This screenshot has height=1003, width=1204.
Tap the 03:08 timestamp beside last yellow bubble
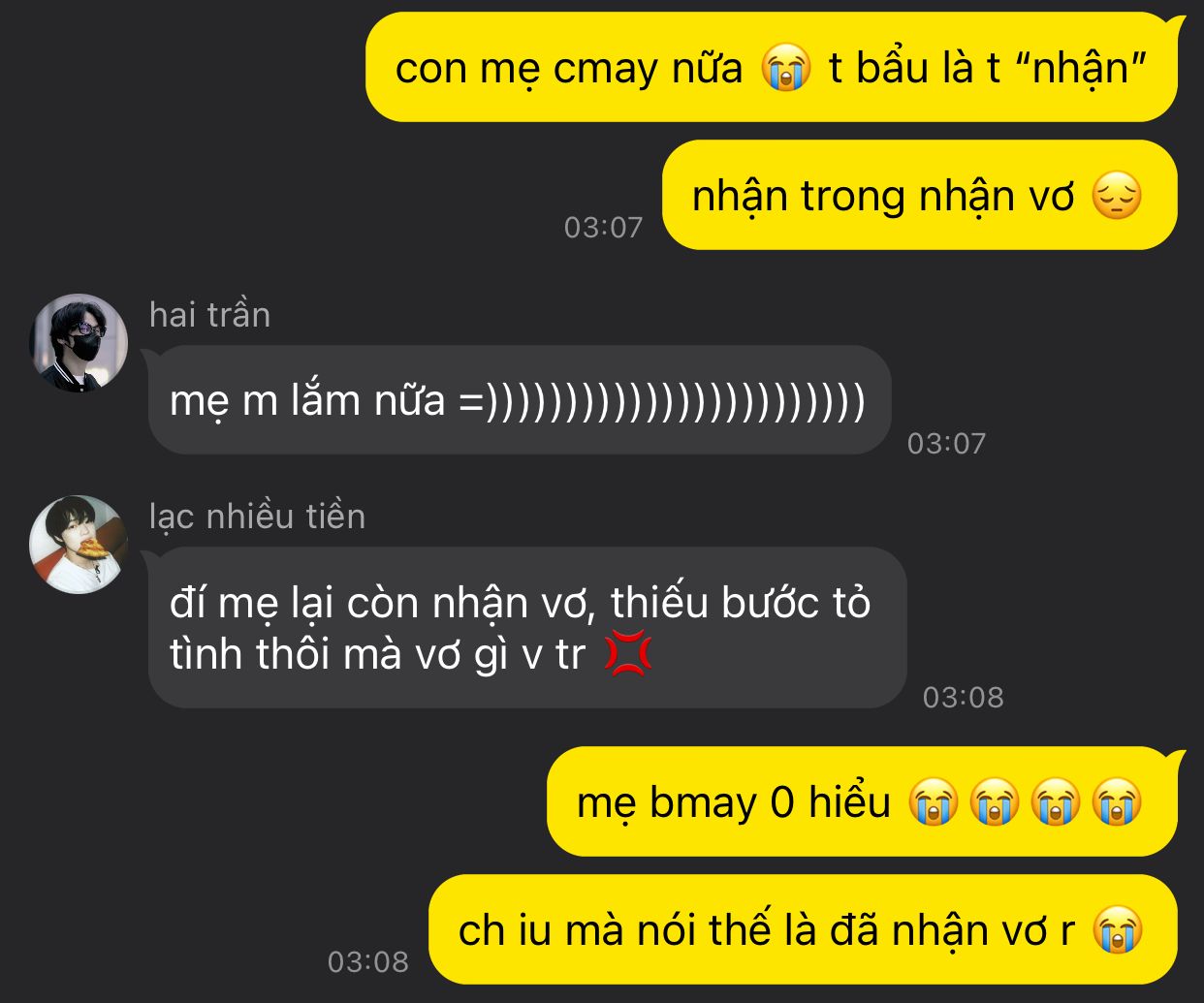[368, 962]
